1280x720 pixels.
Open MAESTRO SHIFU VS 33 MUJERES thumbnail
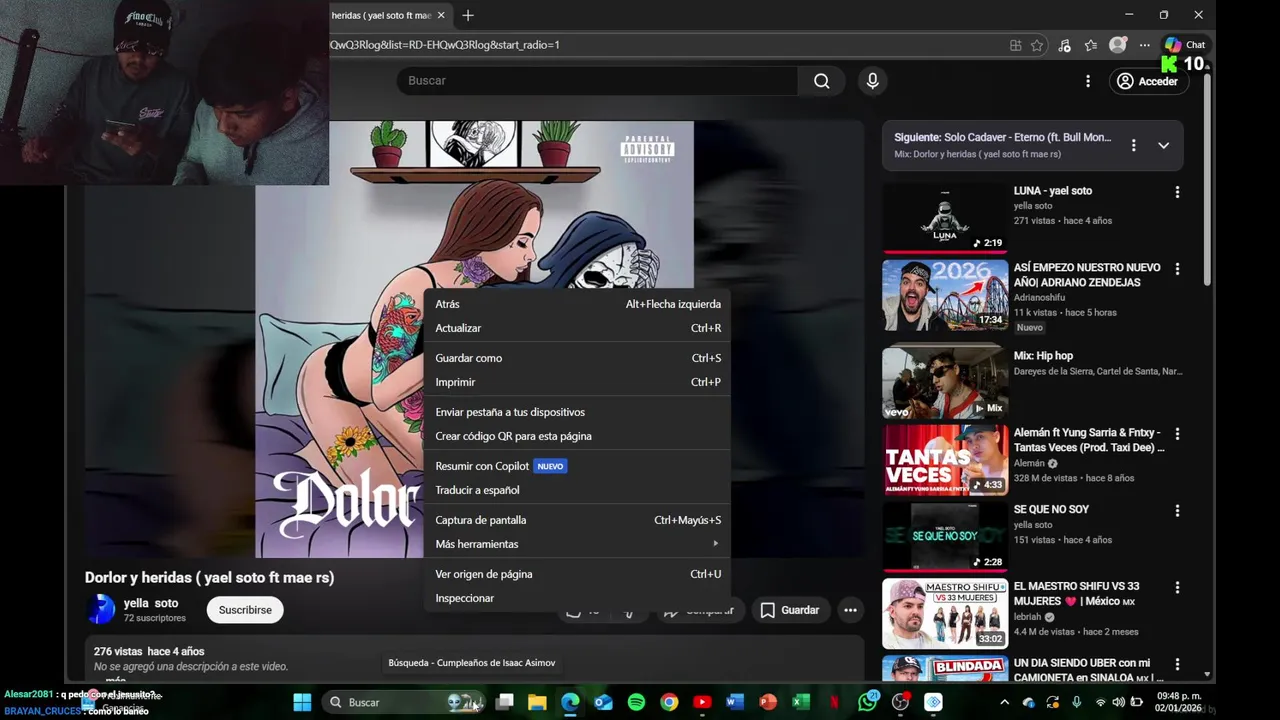[x=945, y=613]
